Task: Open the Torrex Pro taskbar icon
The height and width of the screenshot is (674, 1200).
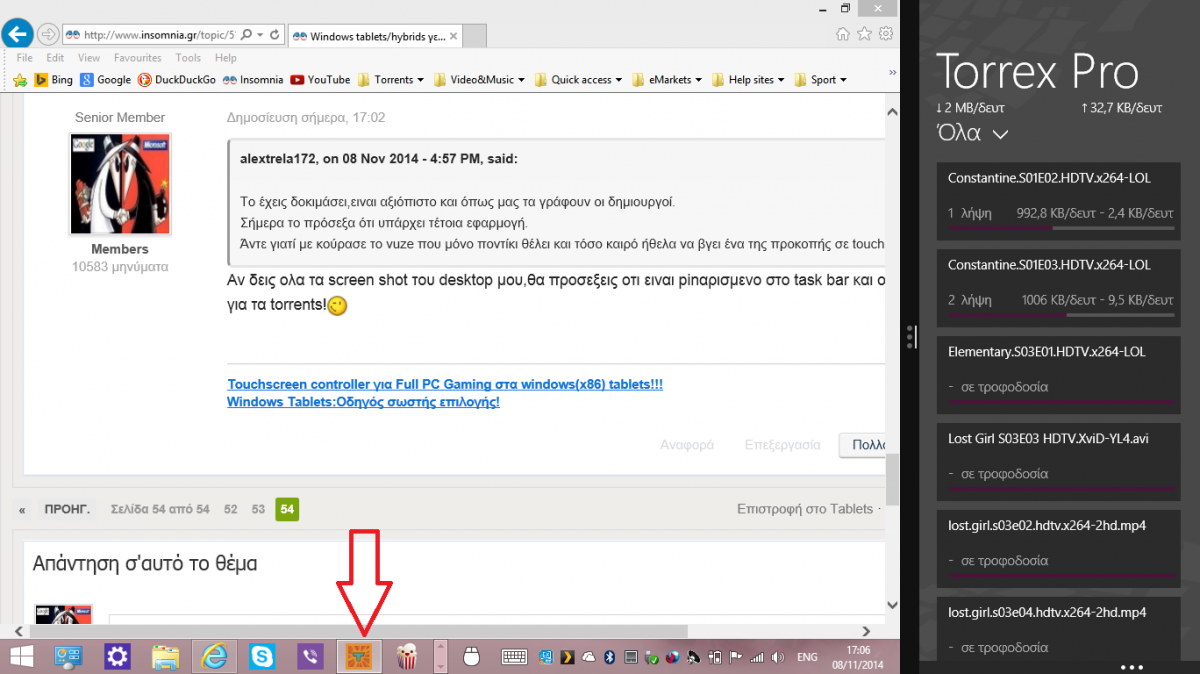Action: pos(359,657)
